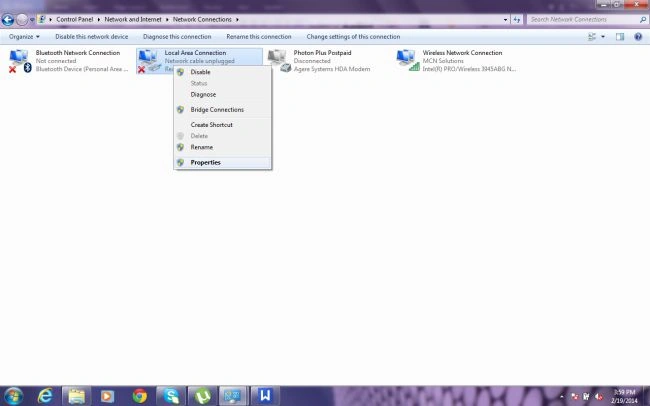This screenshot has height=406, width=650.
Task: Choose Create Shortcut in context menu
Action: point(223,124)
